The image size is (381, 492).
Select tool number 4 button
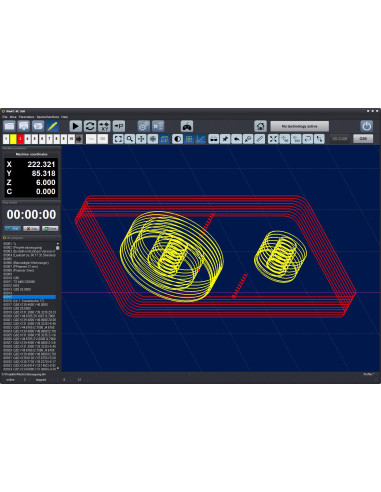[28, 139]
